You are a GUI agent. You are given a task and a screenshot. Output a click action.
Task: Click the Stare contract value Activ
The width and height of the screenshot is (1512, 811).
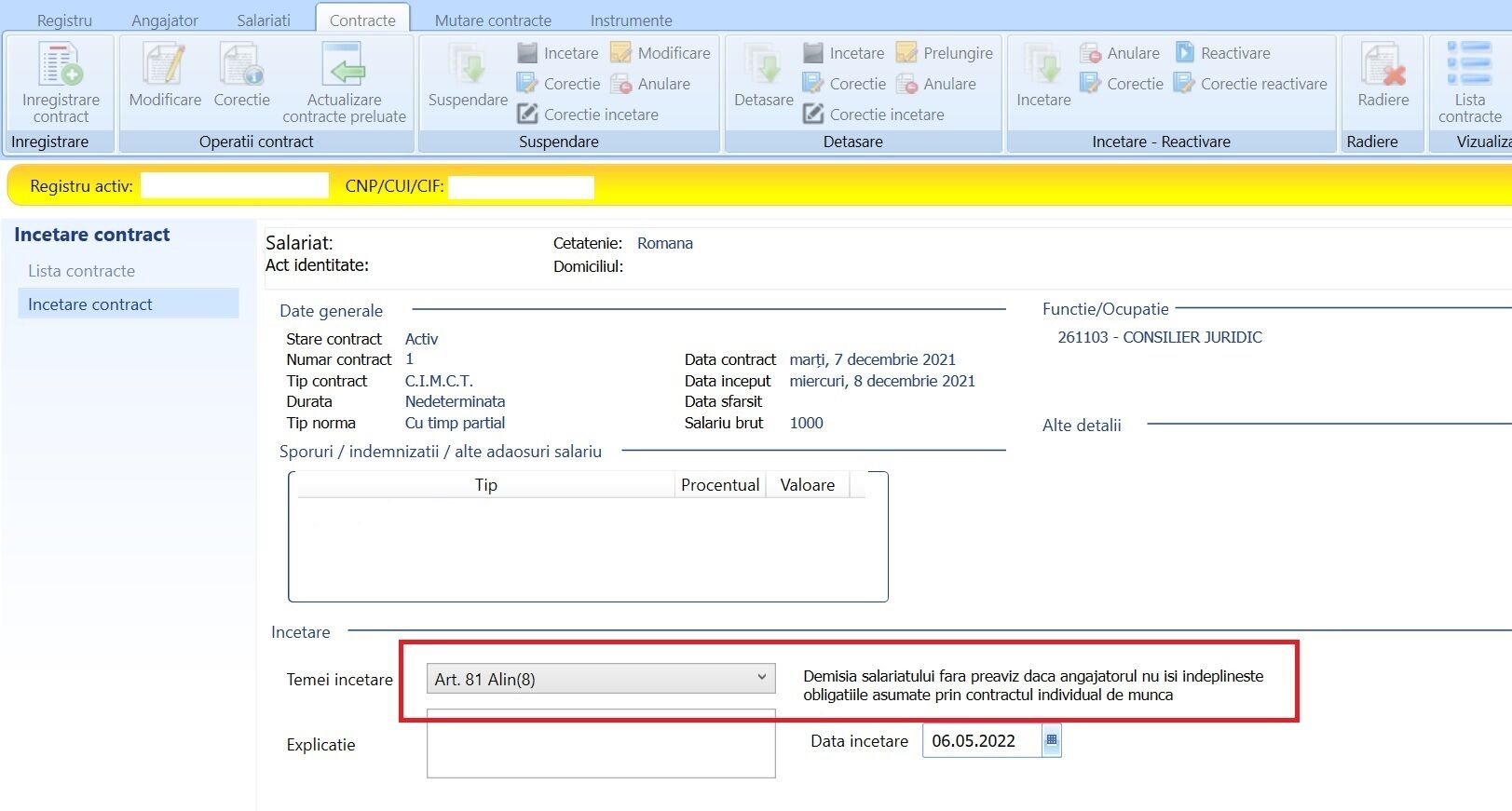[421, 339]
